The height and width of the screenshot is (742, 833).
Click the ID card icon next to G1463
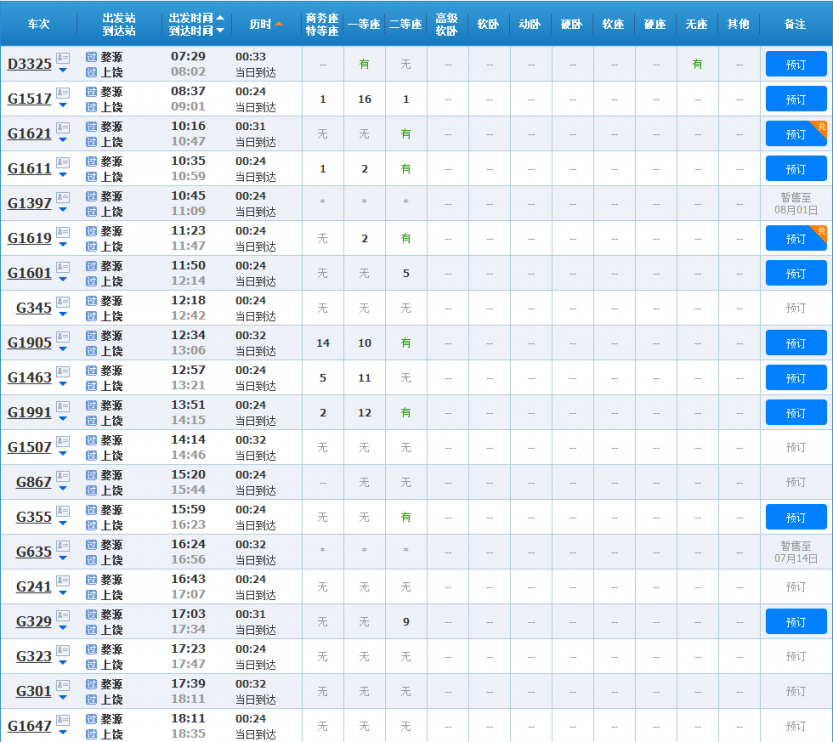point(63,371)
